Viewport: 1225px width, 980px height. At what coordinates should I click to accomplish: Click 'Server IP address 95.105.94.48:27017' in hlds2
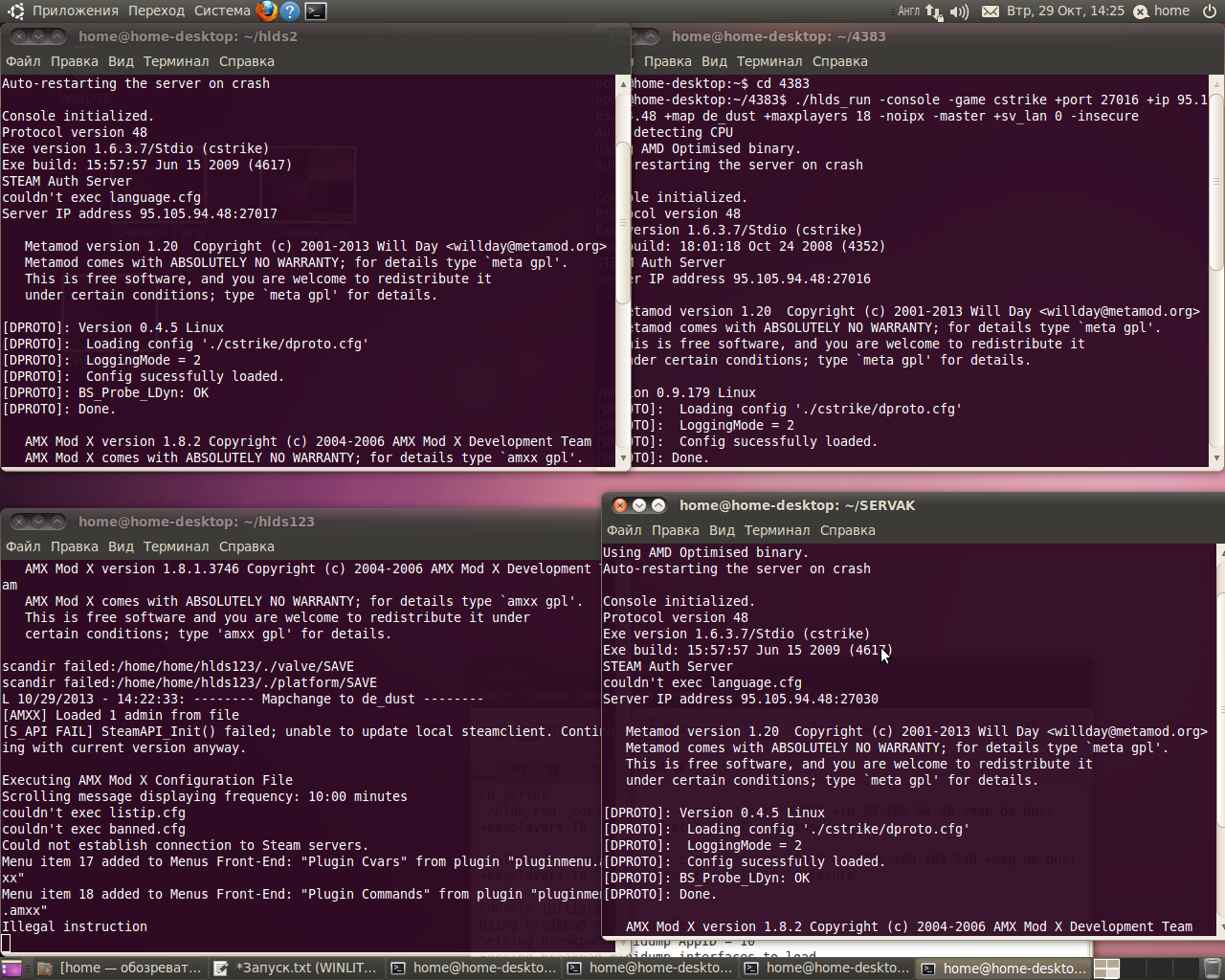pyautogui.click(x=140, y=213)
